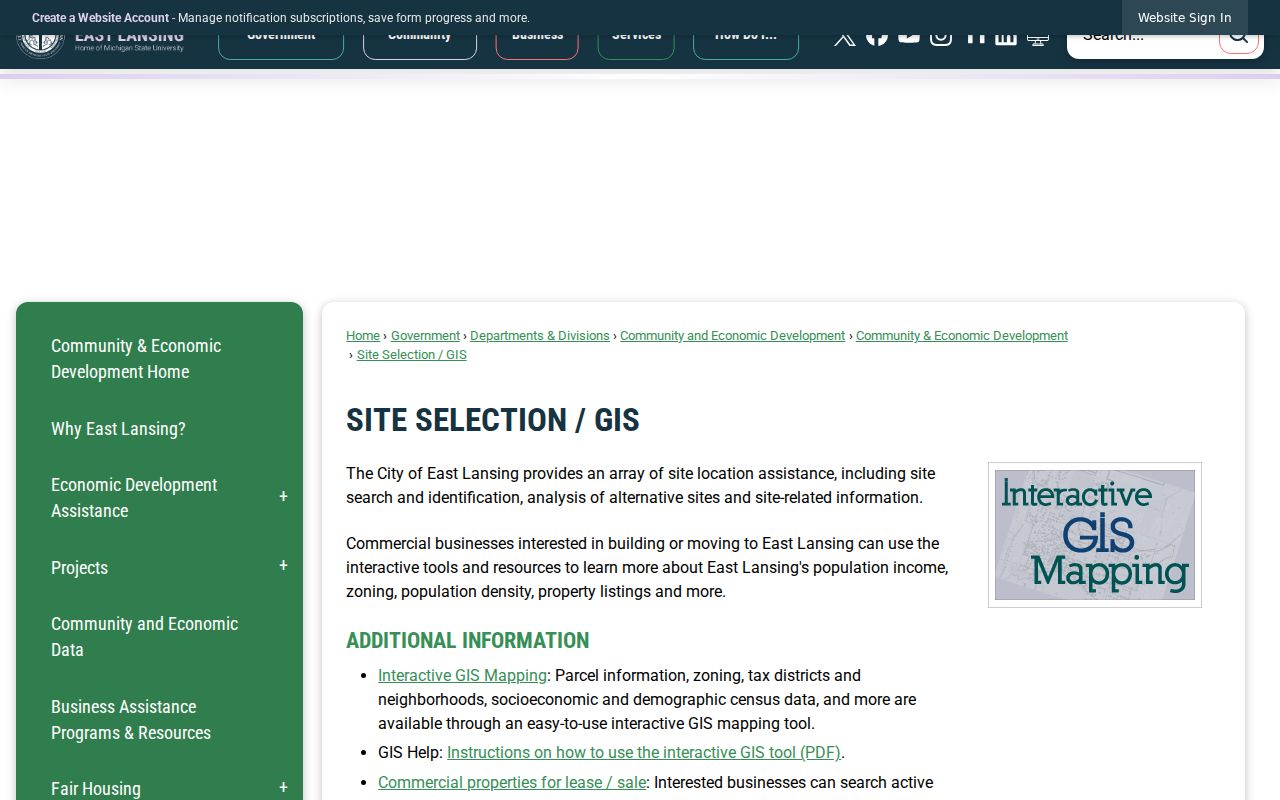Open Fair Housing sidebar link

pyautogui.click(x=96, y=789)
